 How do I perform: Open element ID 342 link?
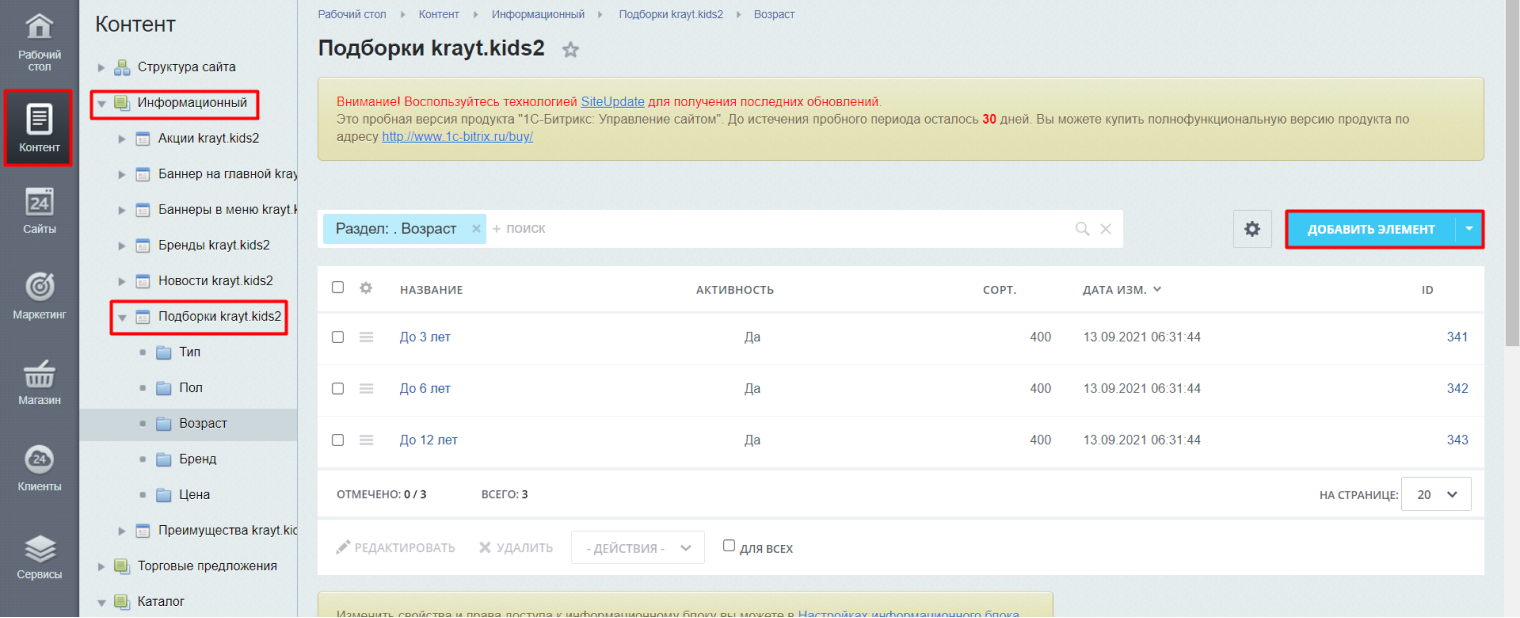[x=1457, y=388]
